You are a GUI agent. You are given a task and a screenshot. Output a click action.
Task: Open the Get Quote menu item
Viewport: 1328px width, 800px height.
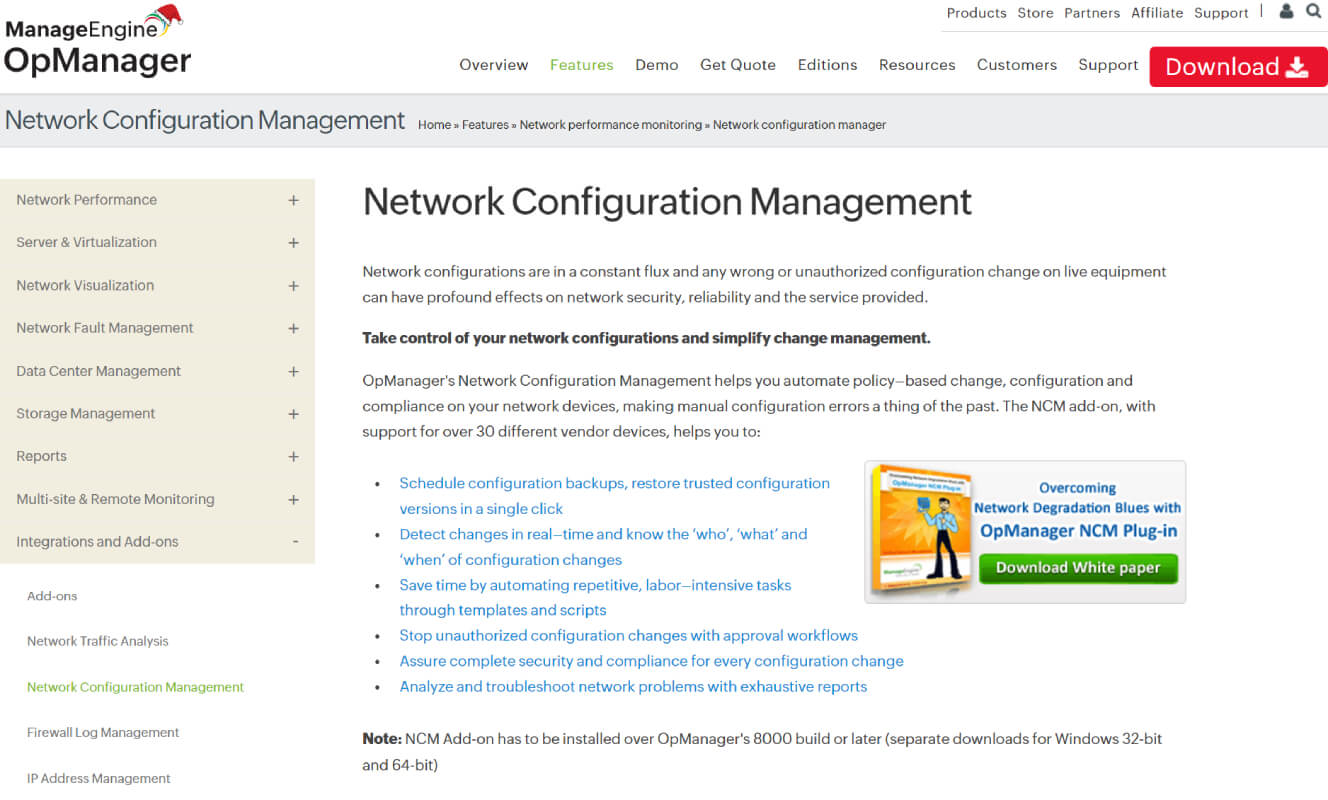point(738,65)
